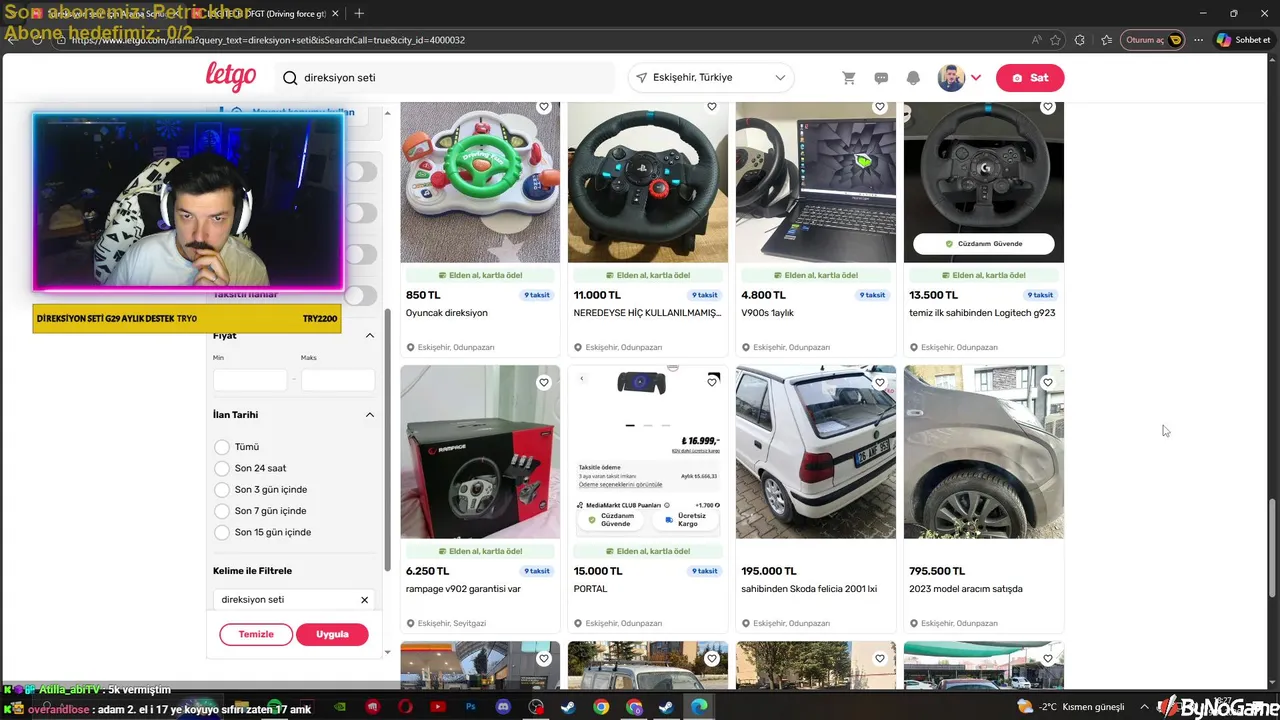Image resolution: width=1280 pixels, height=720 pixels.
Task: Open the rampage v902 garantisi var listing title
Action: 463,589
